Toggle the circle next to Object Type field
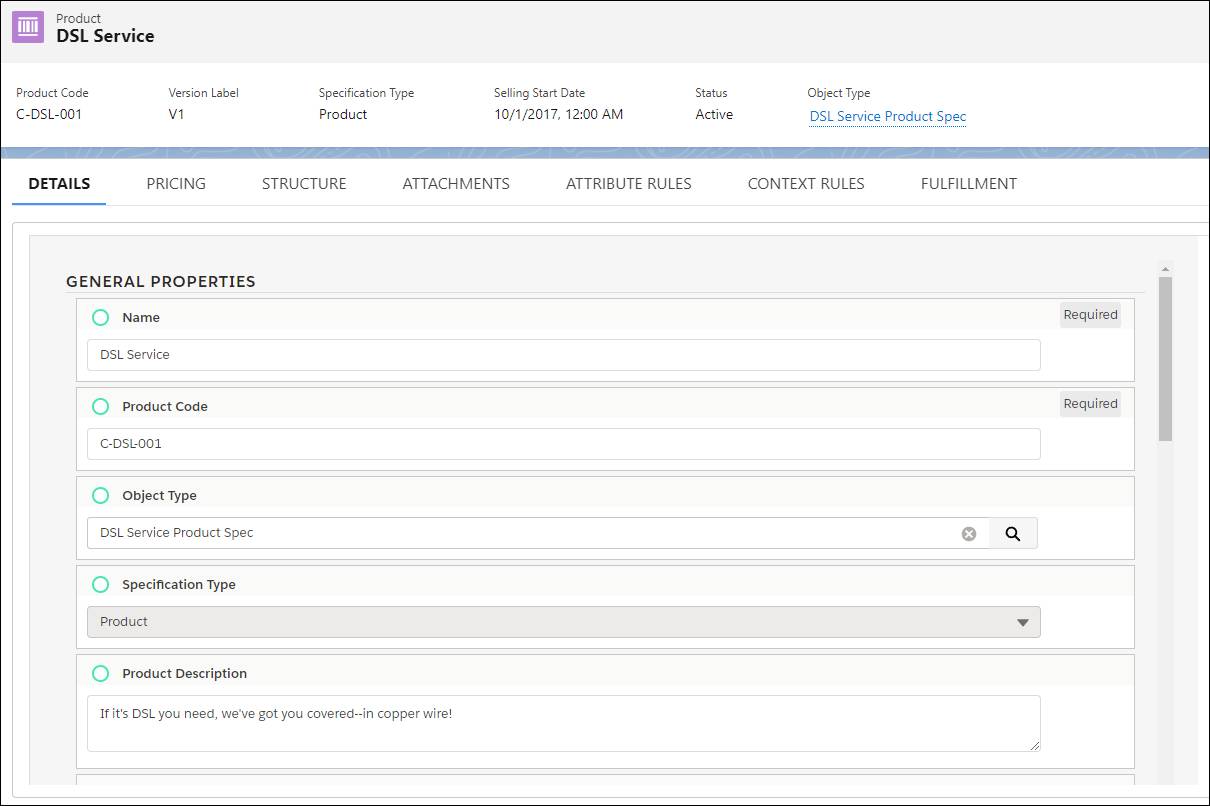This screenshot has width=1210, height=806. pos(100,495)
